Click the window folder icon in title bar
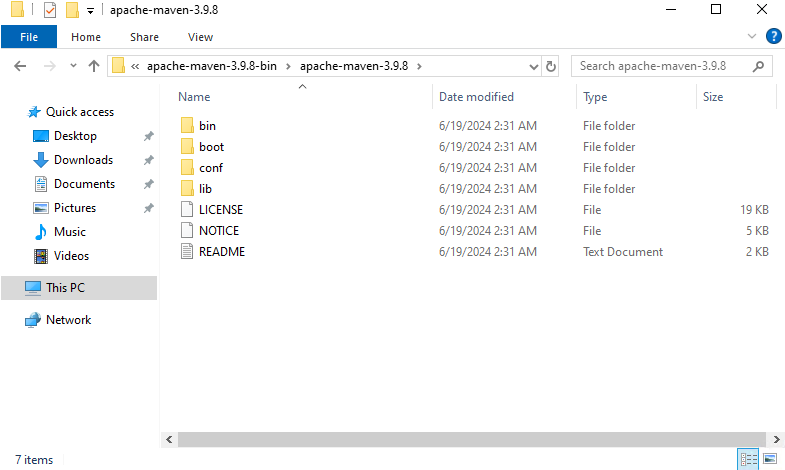 [x=17, y=10]
